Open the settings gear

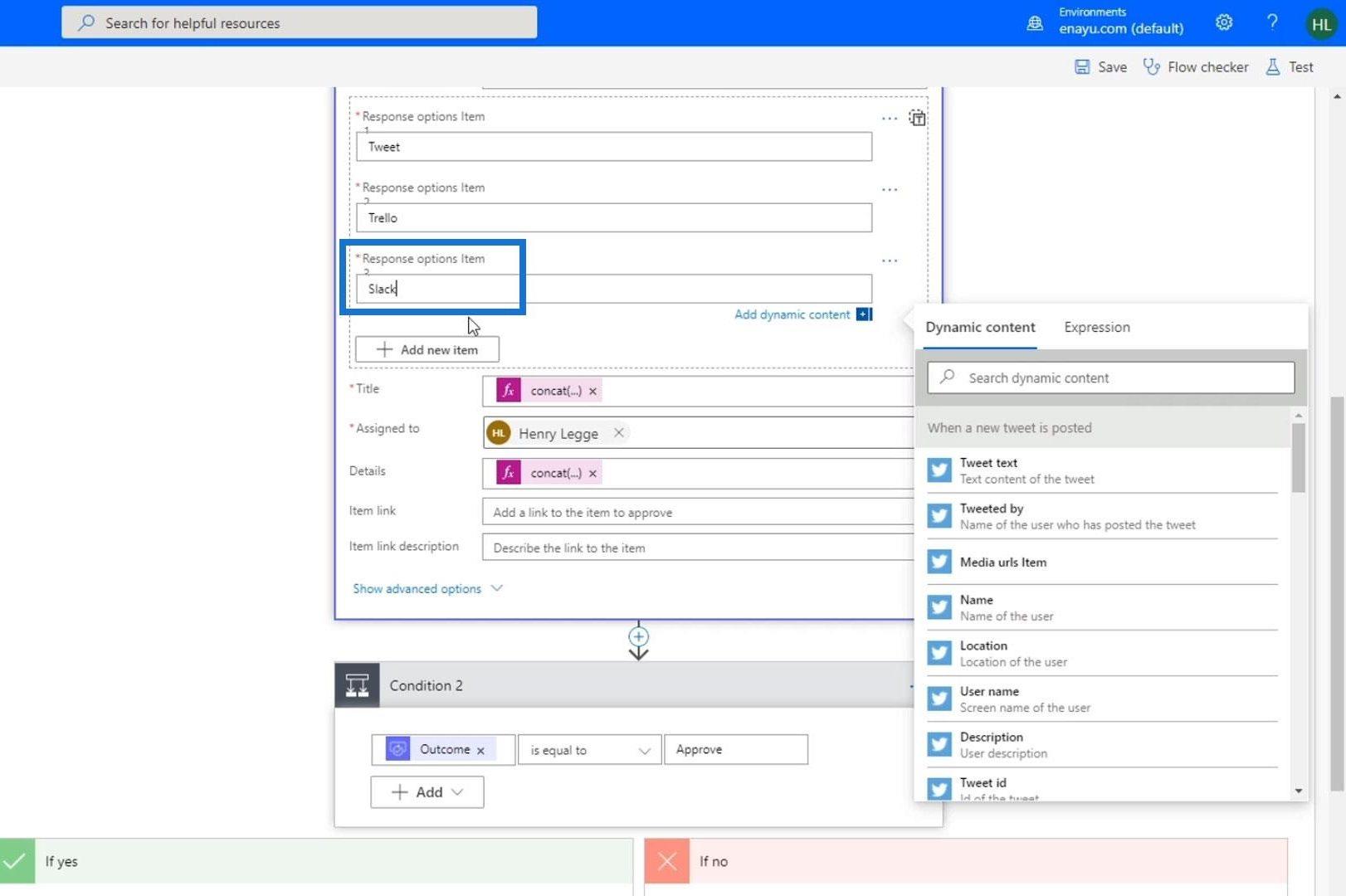pyautogui.click(x=1224, y=22)
